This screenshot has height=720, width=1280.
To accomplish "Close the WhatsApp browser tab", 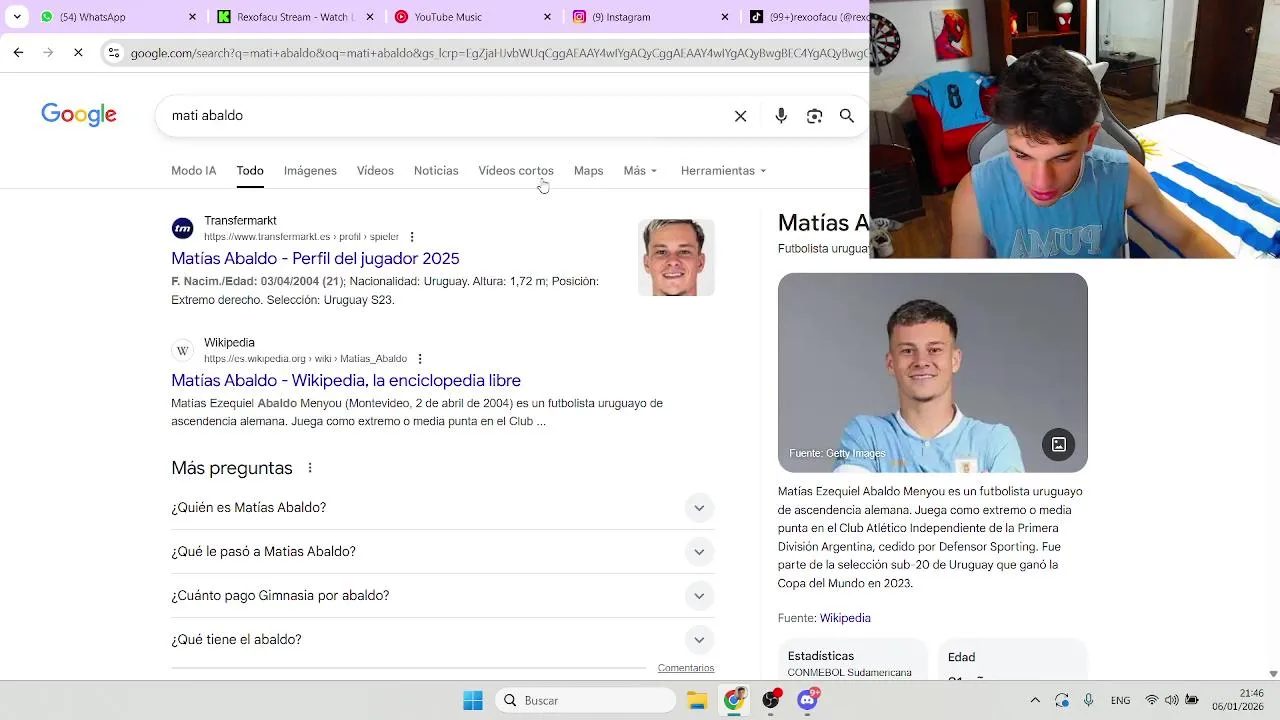I will click(192, 17).
